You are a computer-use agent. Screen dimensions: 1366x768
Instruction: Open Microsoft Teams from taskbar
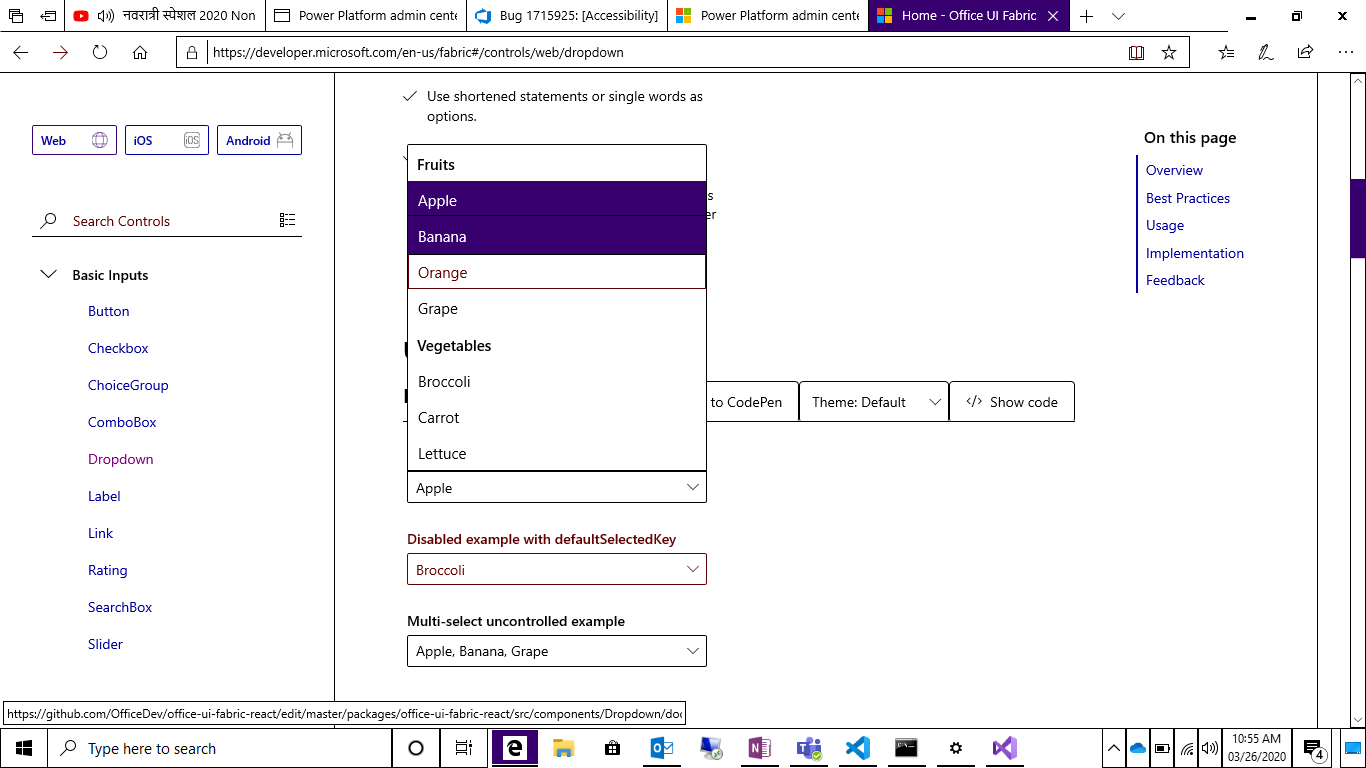click(x=809, y=748)
